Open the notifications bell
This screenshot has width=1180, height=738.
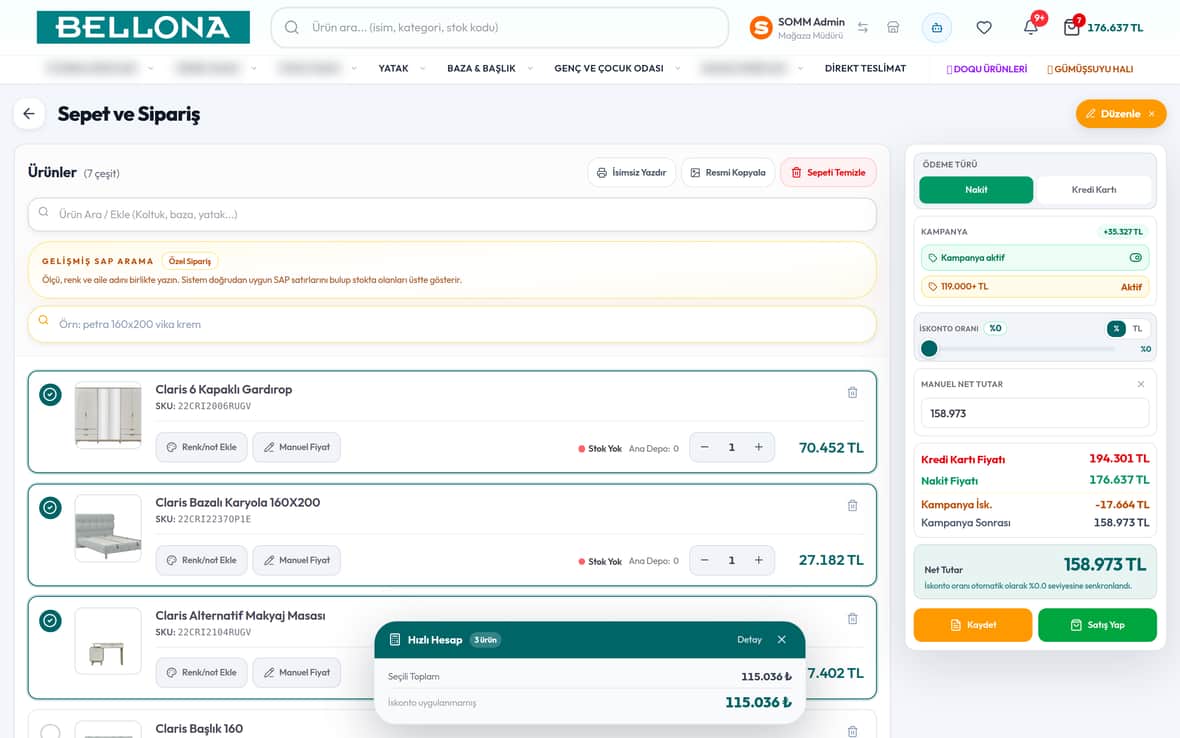[x=1030, y=28]
